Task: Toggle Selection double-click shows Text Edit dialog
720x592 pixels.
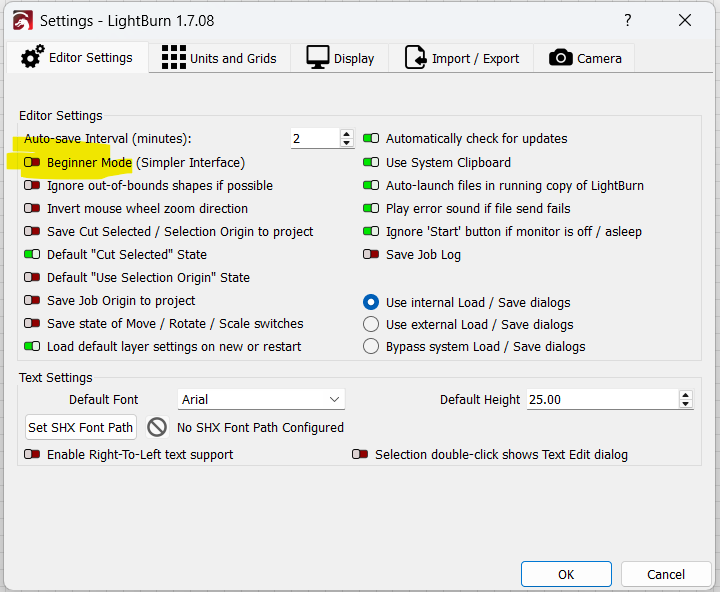Action: (360, 454)
